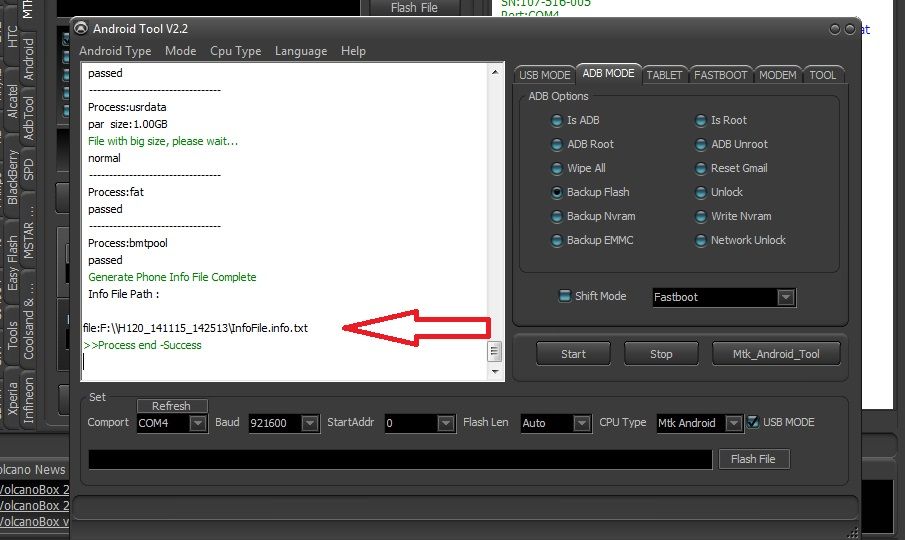Switch to the ADB MODE tab
The height and width of the screenshot is (540, 905).
coord(608,74)
